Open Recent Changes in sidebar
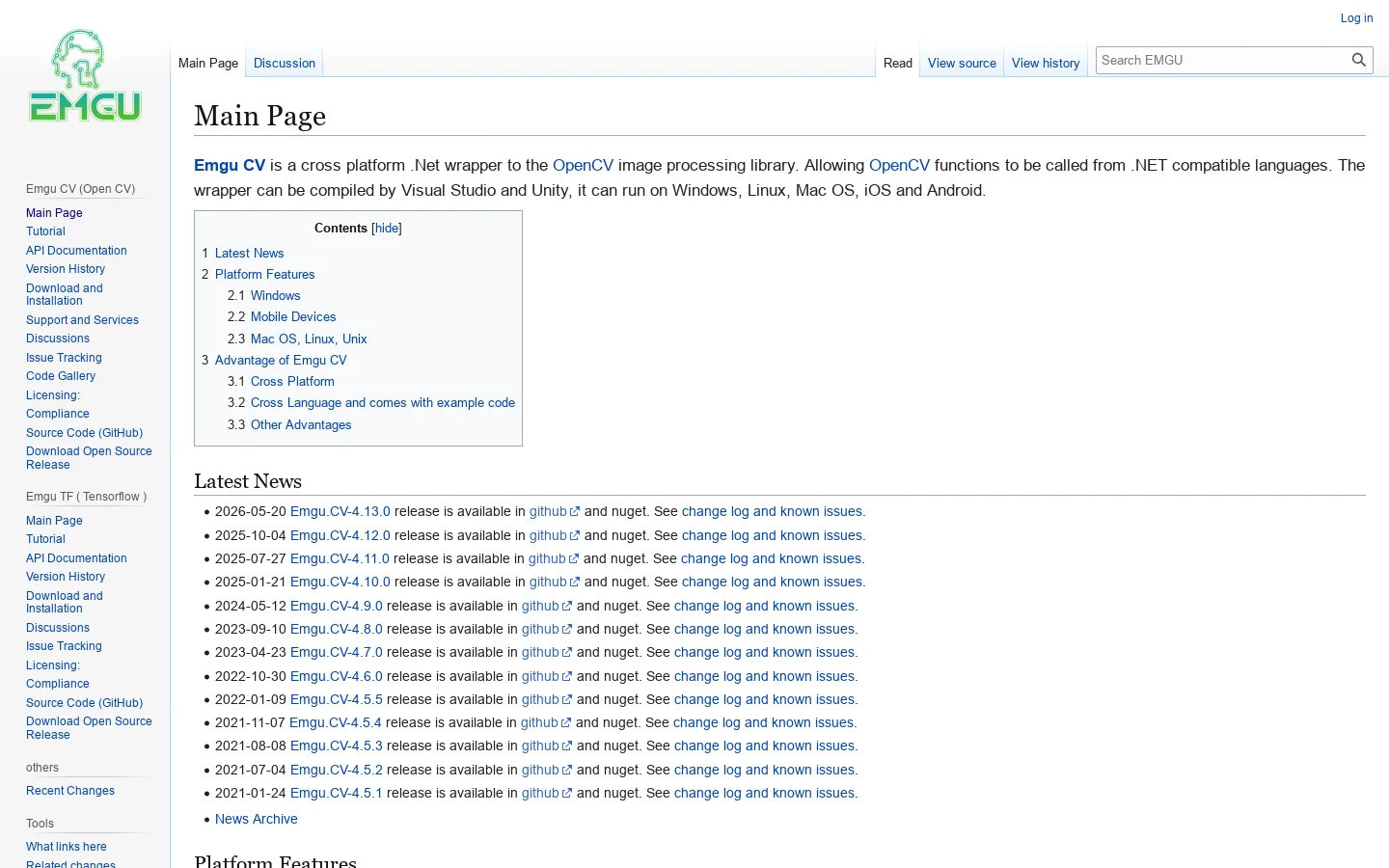The width and height of the screenshot is (1389, 868). click(70, 791)
